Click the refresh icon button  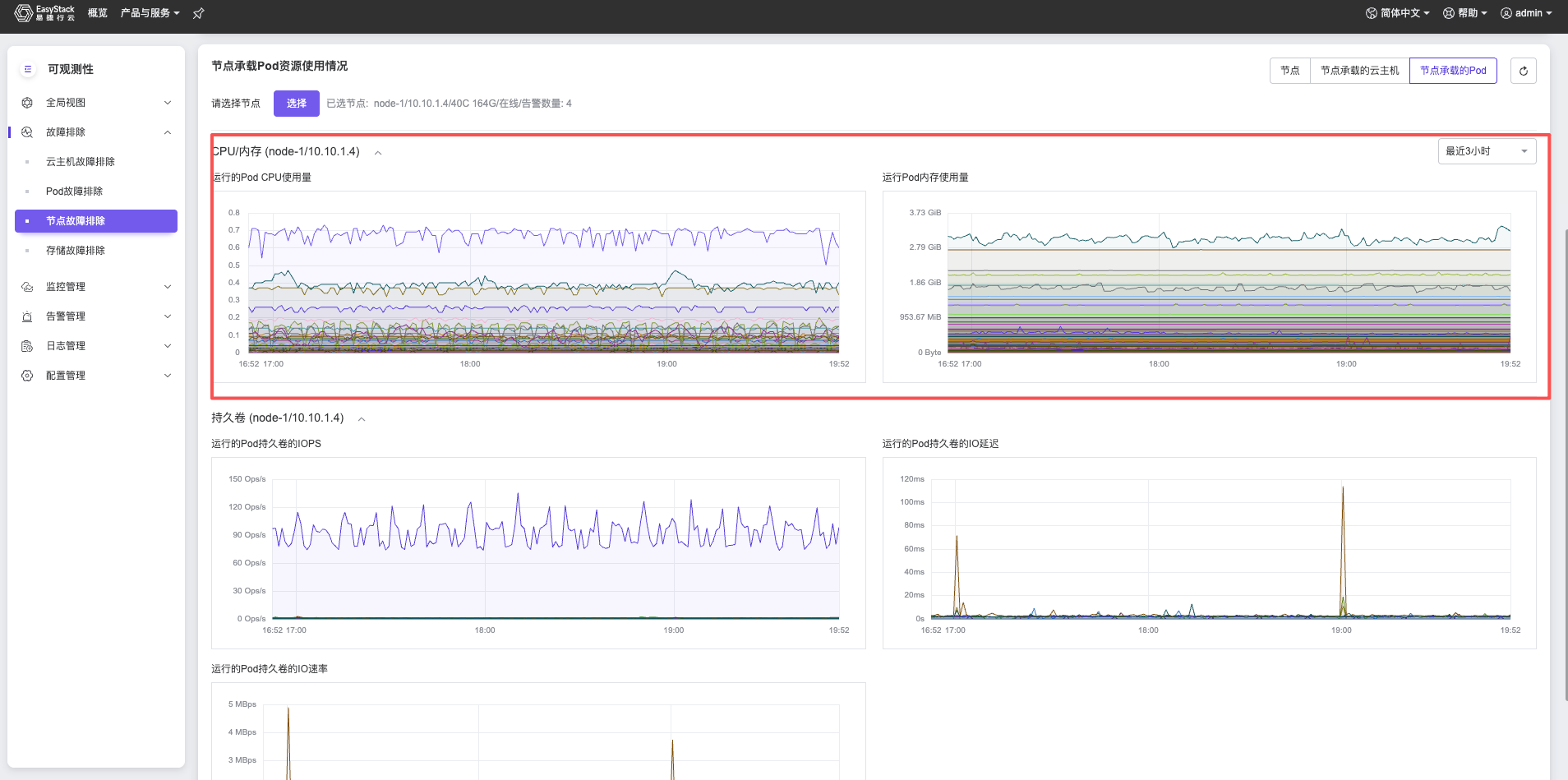click(x=1523, y=71)
